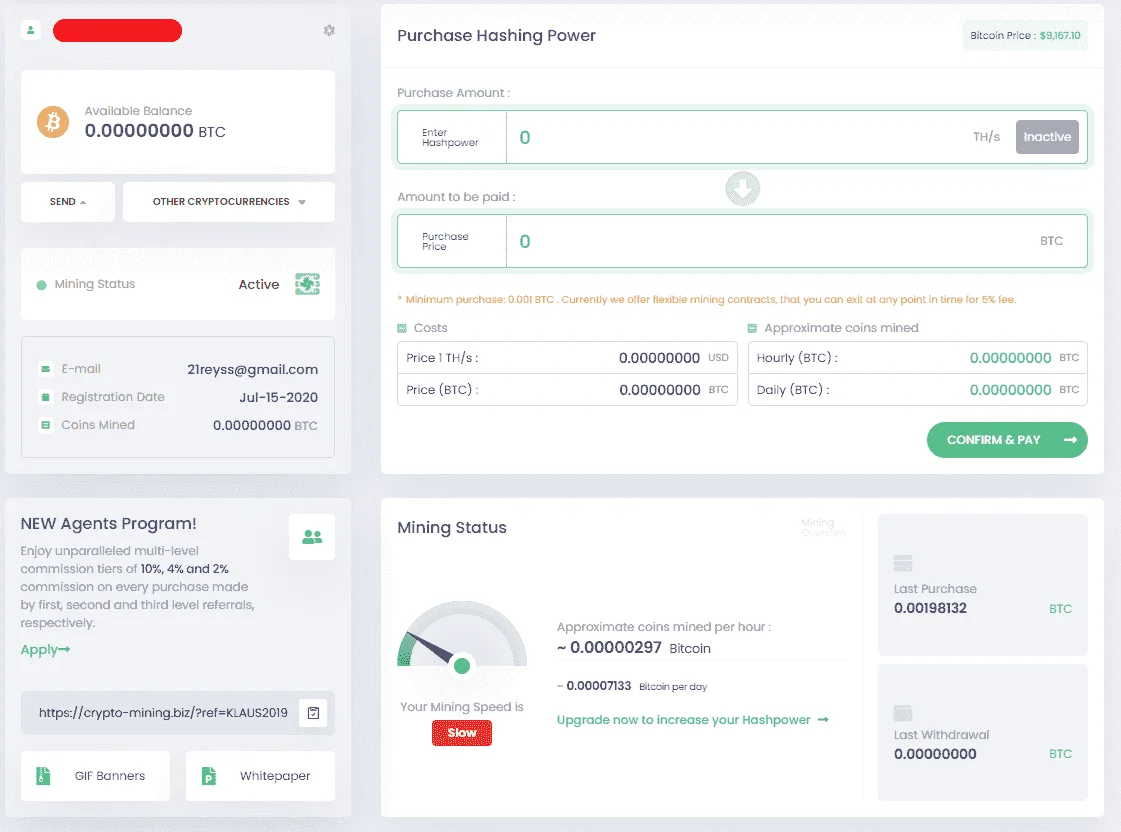Viewport: 1121px width, 832px height.
Task: Click the mining fan icon beside Active
Action: click(307, 284)
